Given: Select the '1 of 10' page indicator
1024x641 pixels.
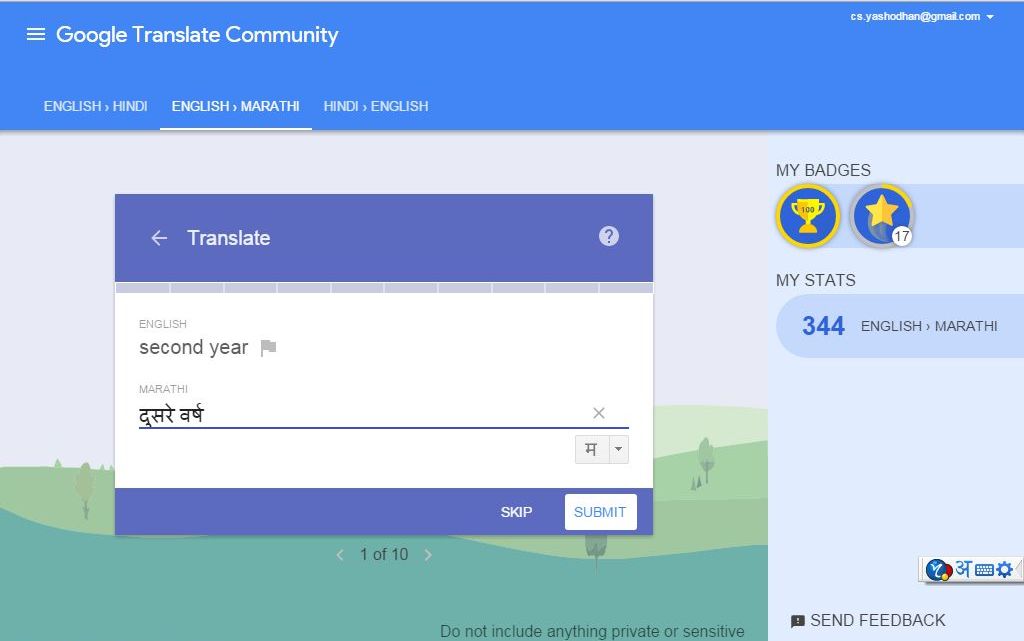Looking at the screenshot, I should click(x=384, y=555).
